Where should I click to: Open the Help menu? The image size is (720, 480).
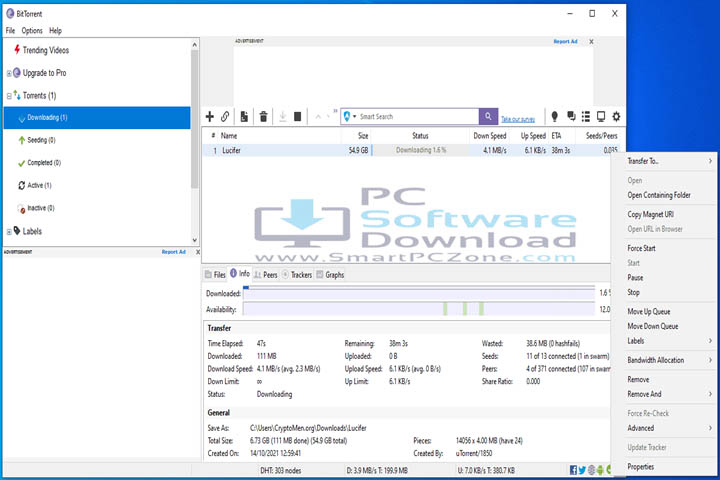pos(56,31)
